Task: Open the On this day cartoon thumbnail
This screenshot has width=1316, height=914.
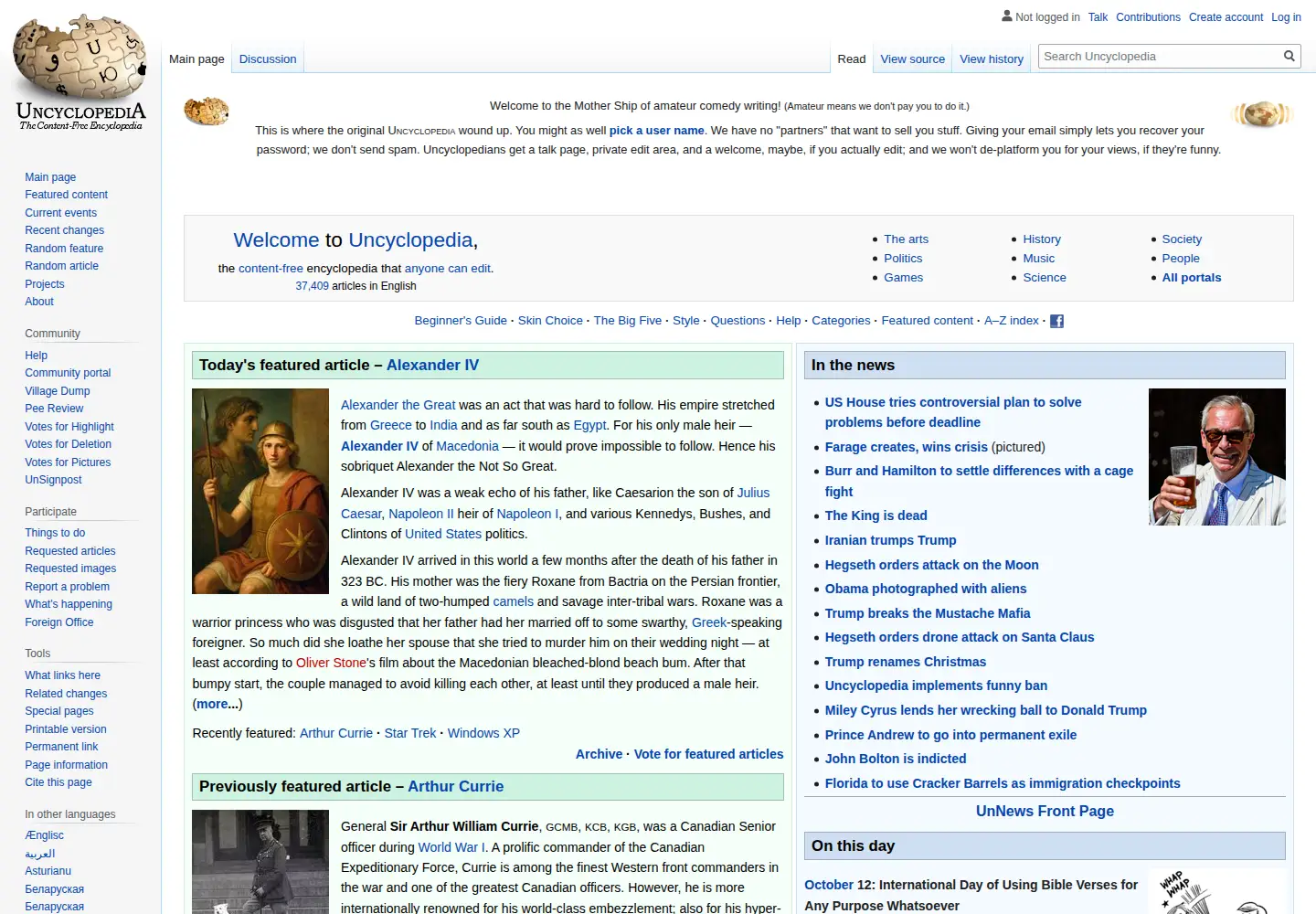Action: point(1217,891)
